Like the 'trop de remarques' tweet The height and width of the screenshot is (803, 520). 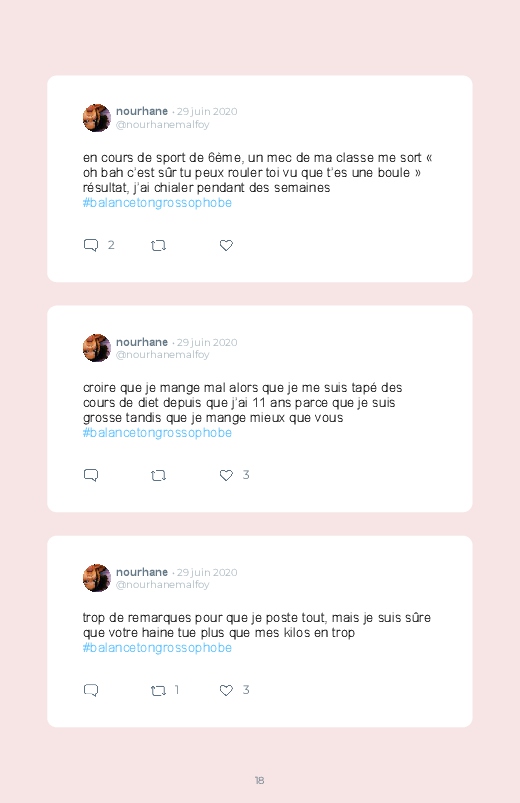tap(226, 690)
